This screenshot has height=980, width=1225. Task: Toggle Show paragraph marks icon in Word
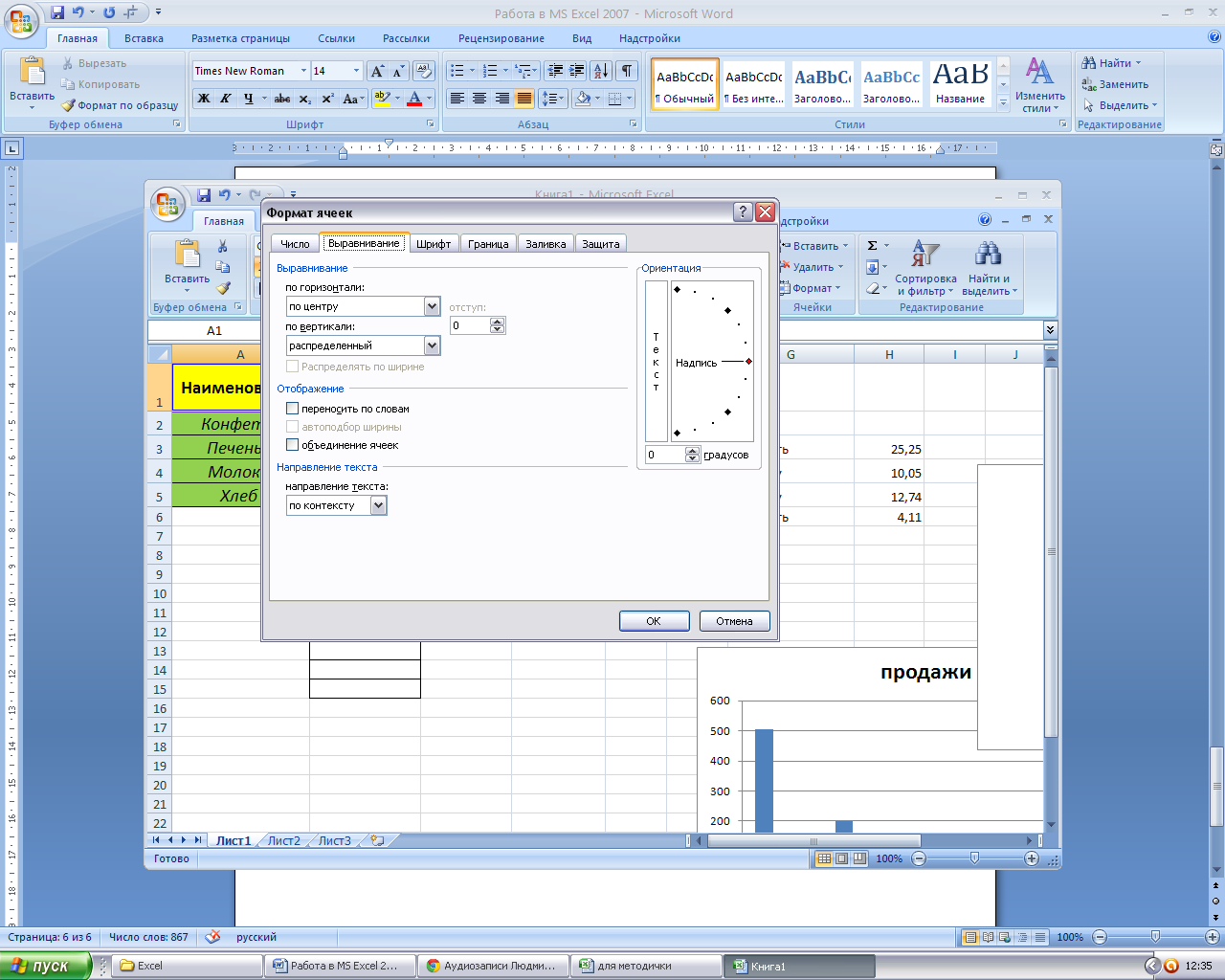[627, 71]
